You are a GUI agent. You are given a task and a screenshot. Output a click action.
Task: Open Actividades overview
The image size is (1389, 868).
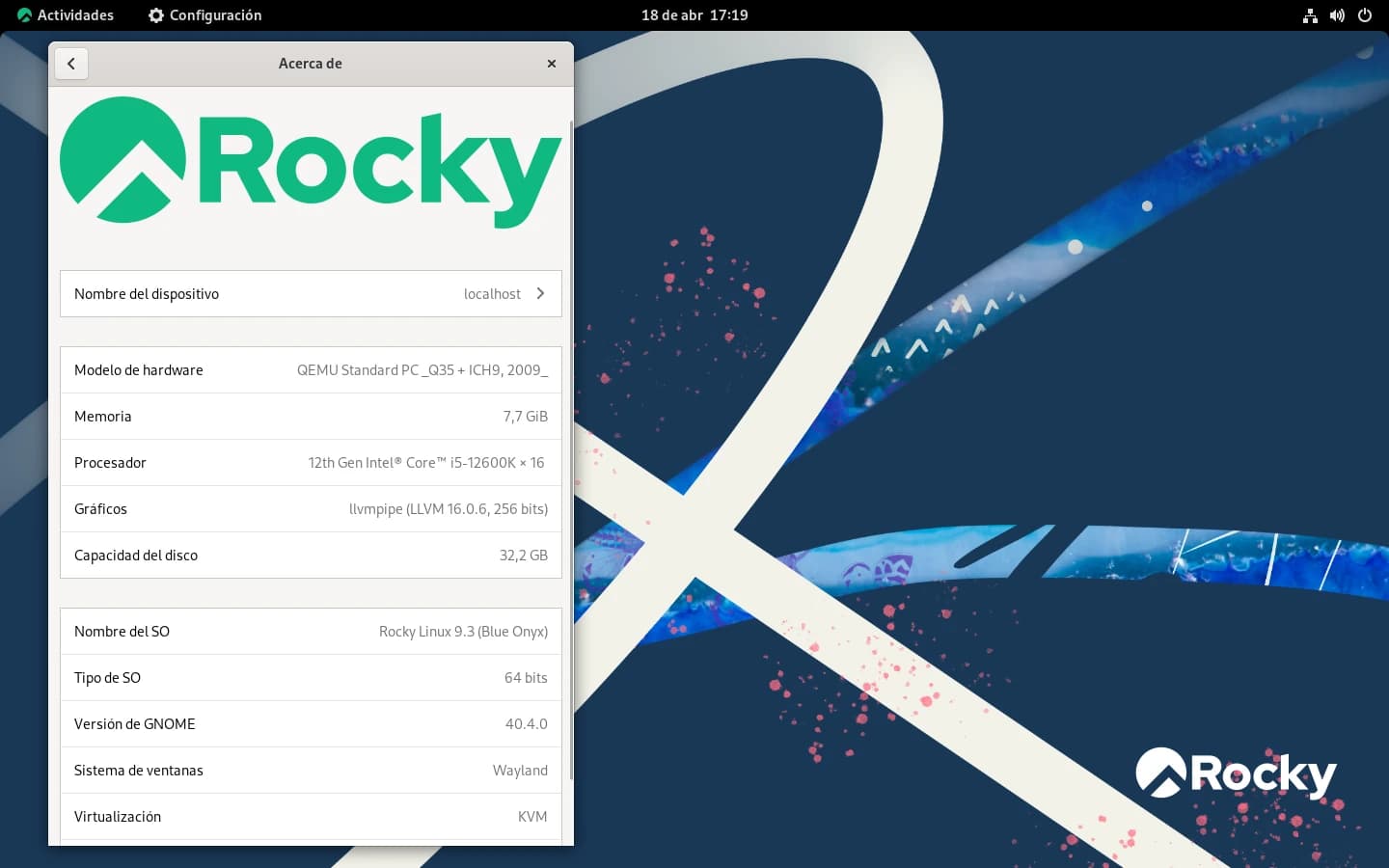[x=66, y=15]
